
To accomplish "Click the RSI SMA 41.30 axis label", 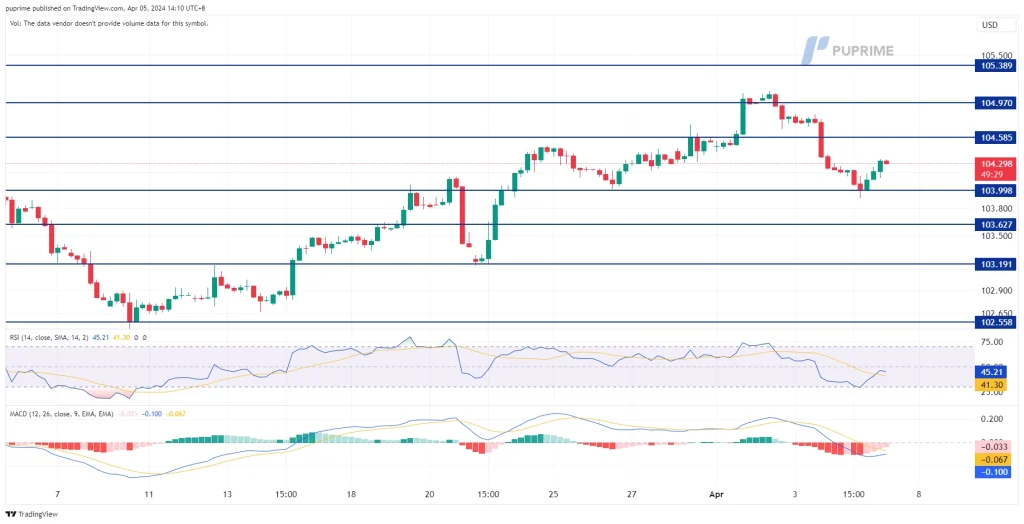I will coord(994,384).
